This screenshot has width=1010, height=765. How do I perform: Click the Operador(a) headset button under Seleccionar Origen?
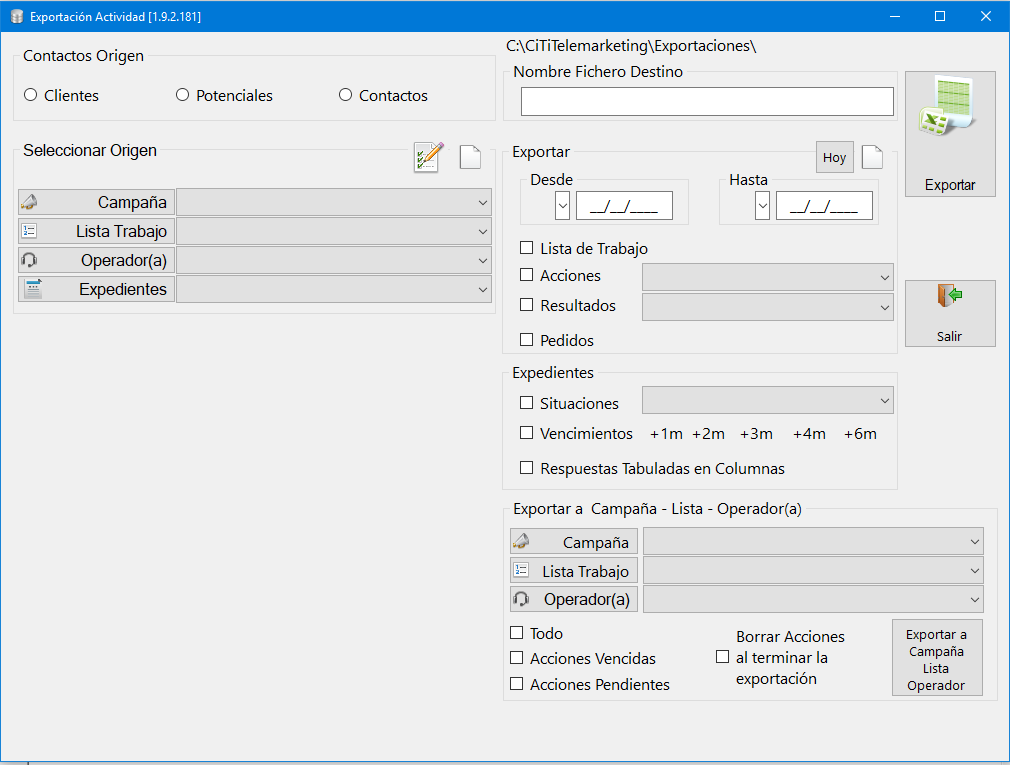click(97, 260)
